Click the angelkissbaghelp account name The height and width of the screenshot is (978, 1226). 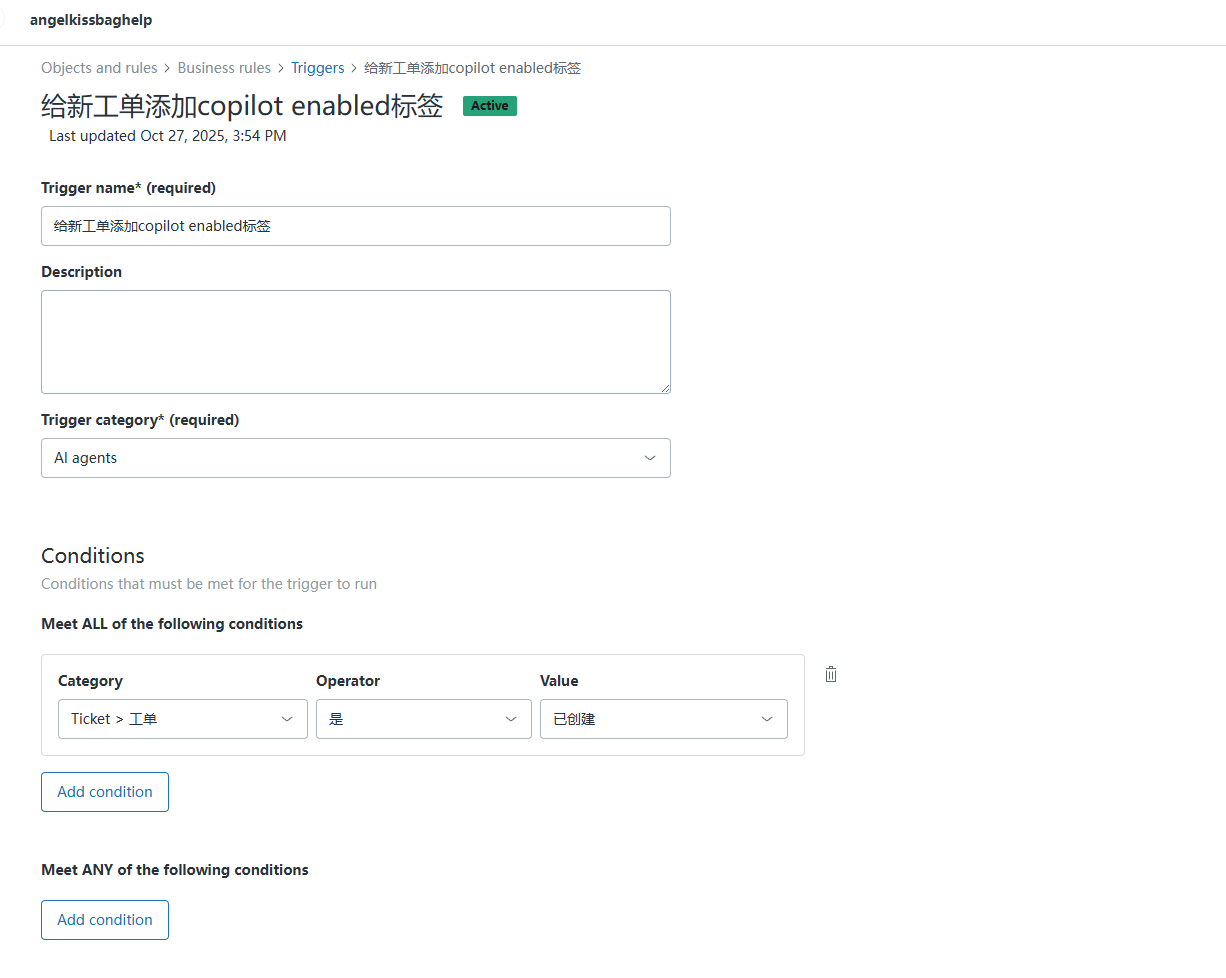pos(91,20)
